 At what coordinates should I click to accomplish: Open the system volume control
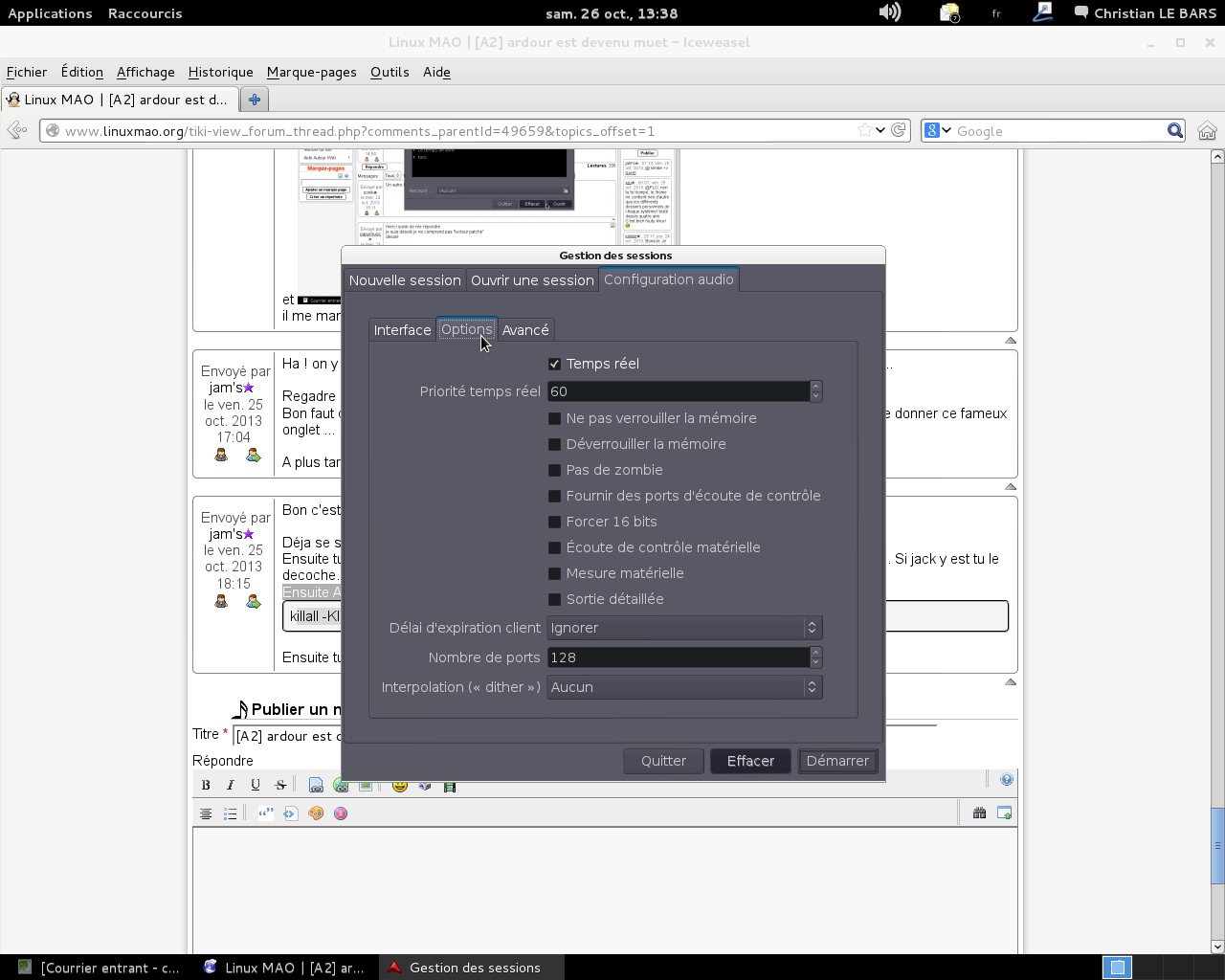coord(890,12)
